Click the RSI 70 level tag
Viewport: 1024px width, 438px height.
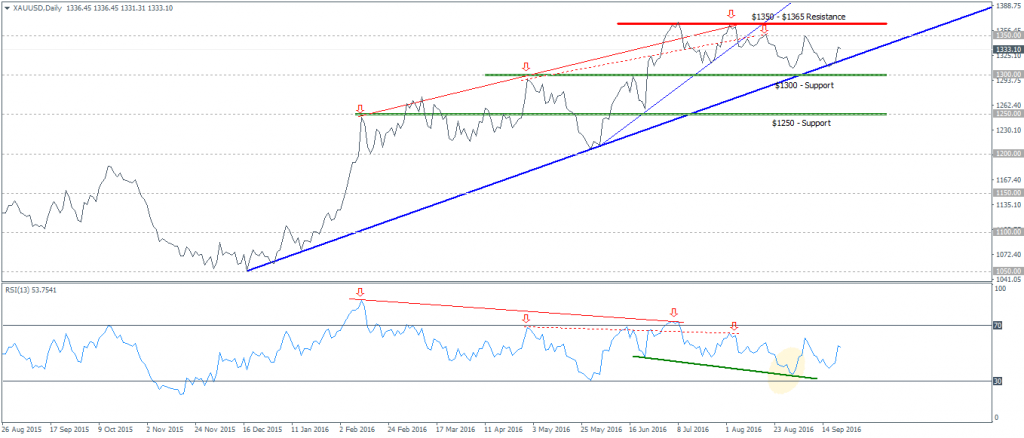click(x=998, y=325)
